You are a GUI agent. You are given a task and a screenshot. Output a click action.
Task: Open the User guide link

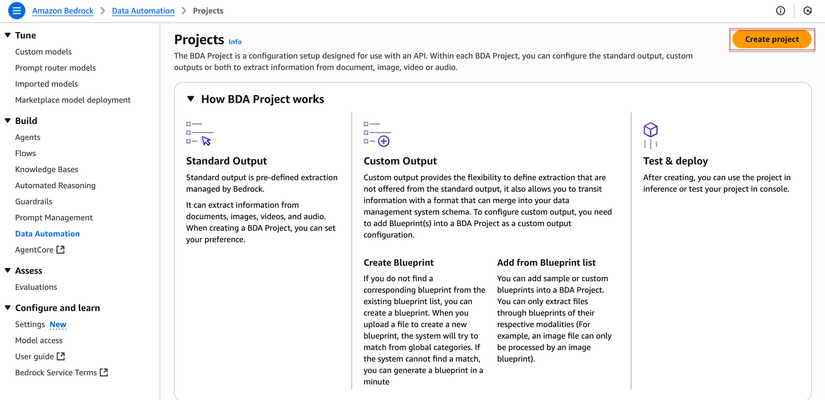click(34, 356)
